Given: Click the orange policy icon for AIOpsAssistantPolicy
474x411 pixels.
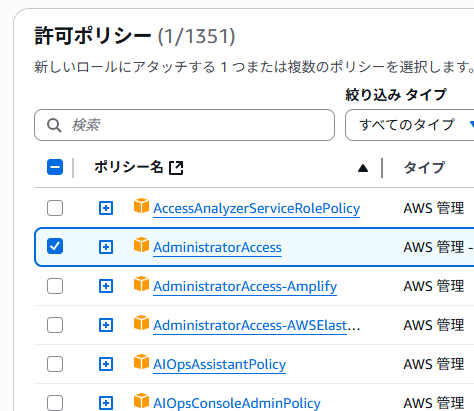Looking at the screenshot, I should tap(141, 362).
